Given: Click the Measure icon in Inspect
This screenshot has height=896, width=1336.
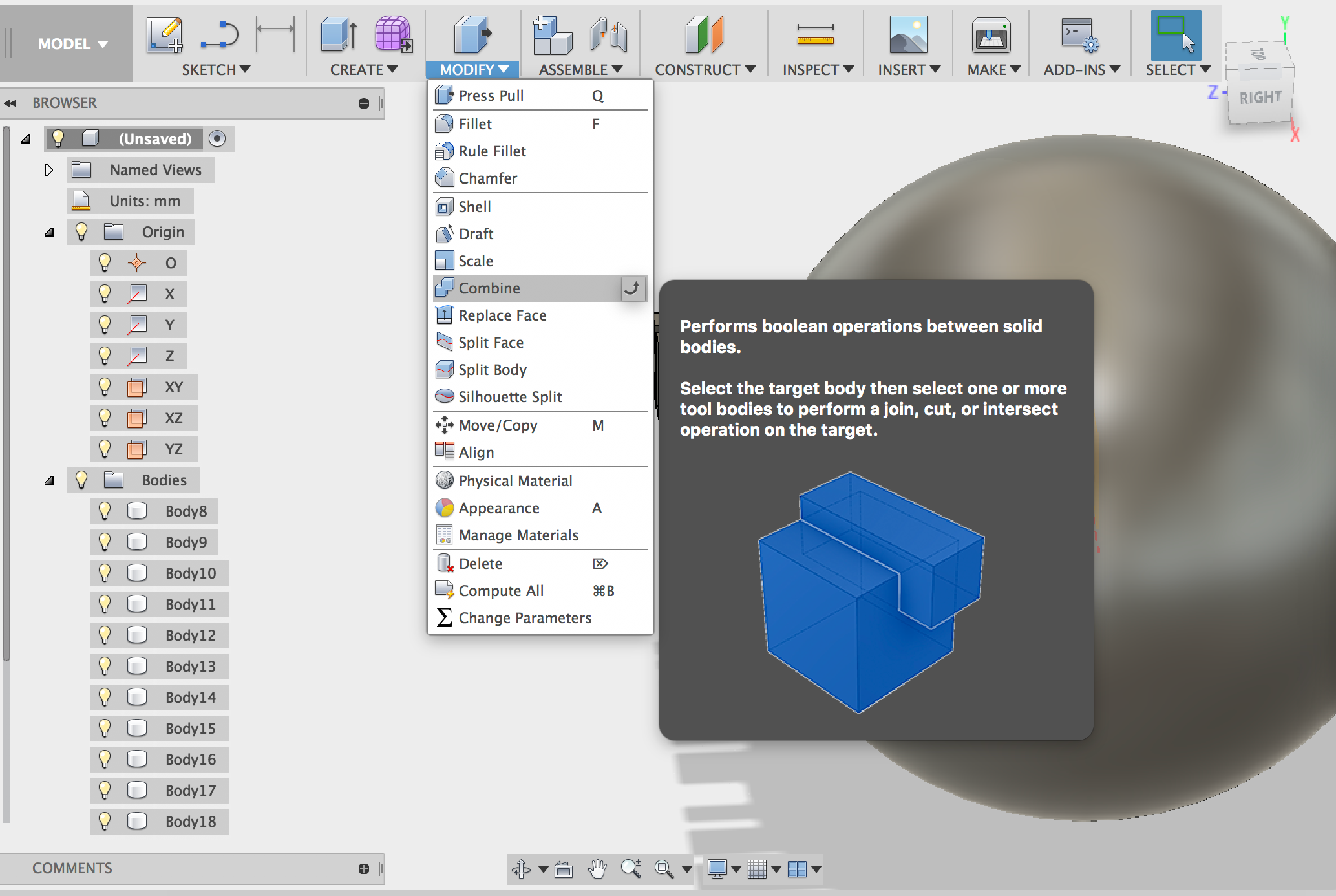Looking at the screenshot, I should pyautogui.click(x=816, y=35).
